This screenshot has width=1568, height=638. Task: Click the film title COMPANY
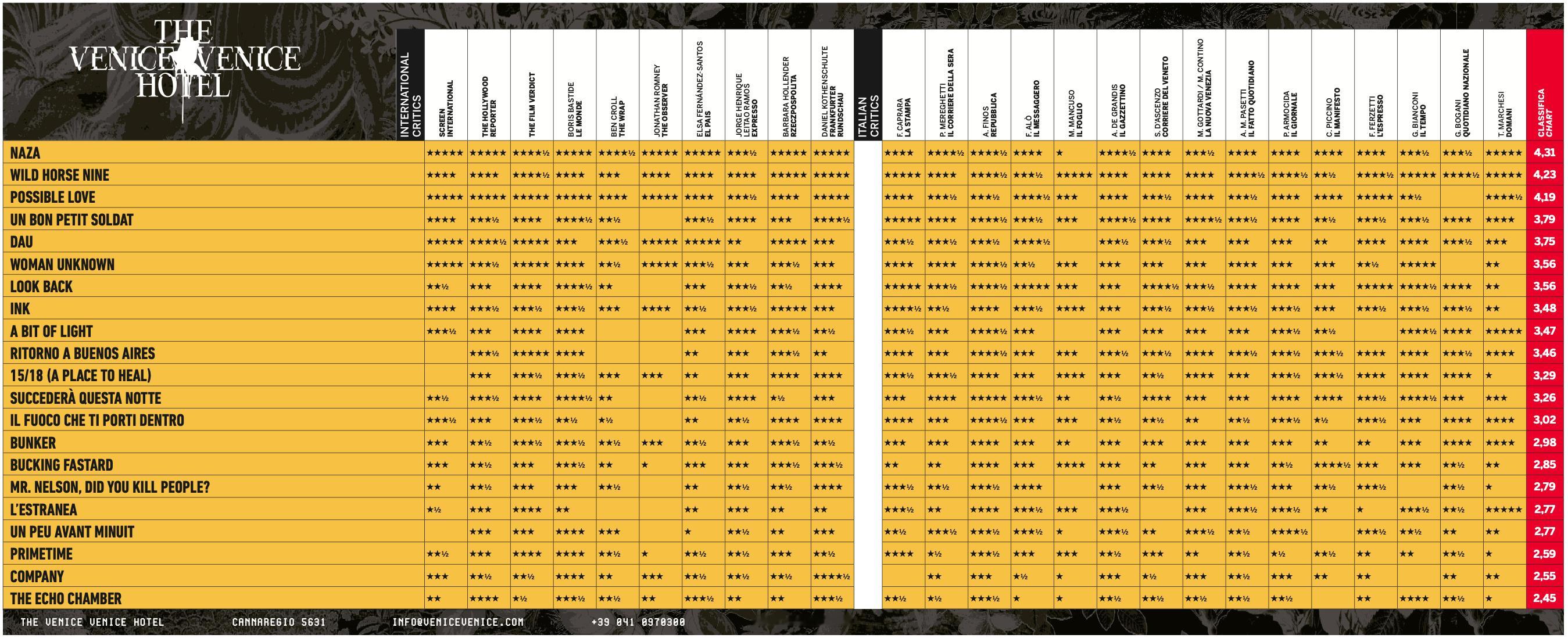[37, 576]
